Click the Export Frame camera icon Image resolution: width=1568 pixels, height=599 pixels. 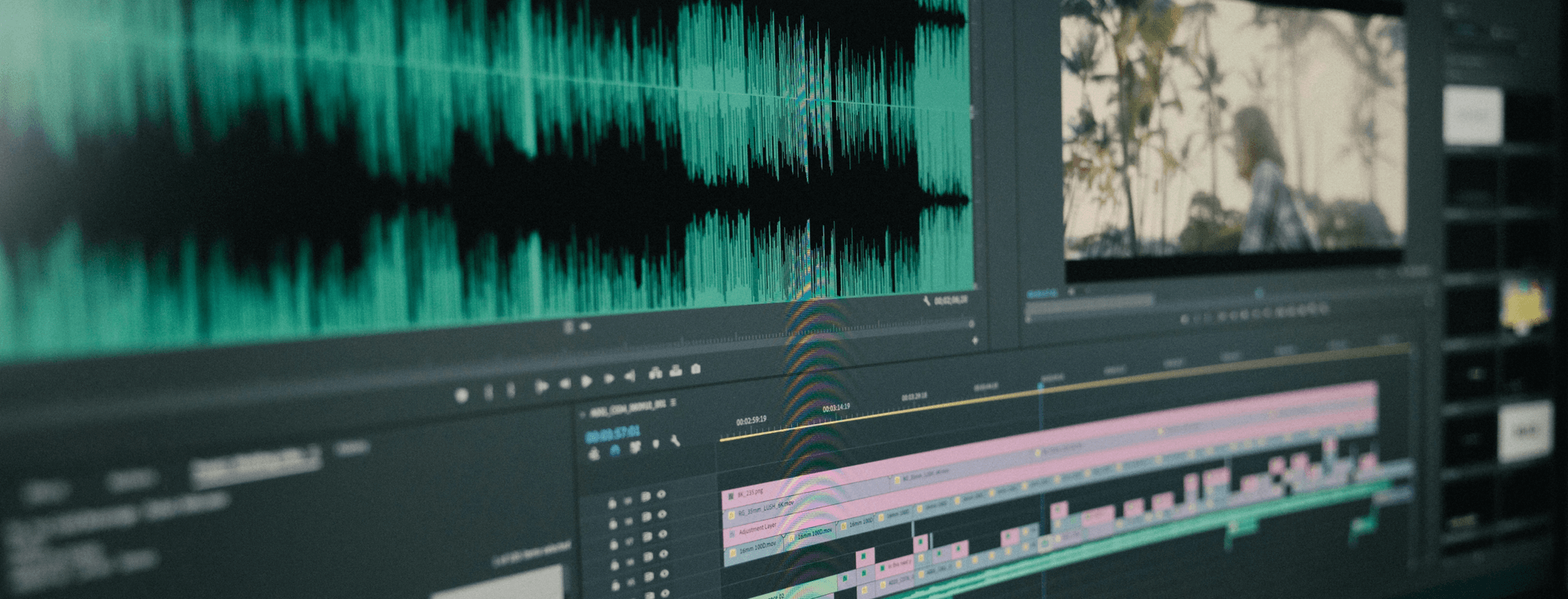pos(696,369)
